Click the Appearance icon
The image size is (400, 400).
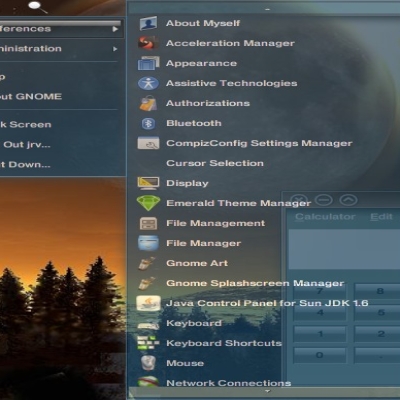(x=148, y=63)
